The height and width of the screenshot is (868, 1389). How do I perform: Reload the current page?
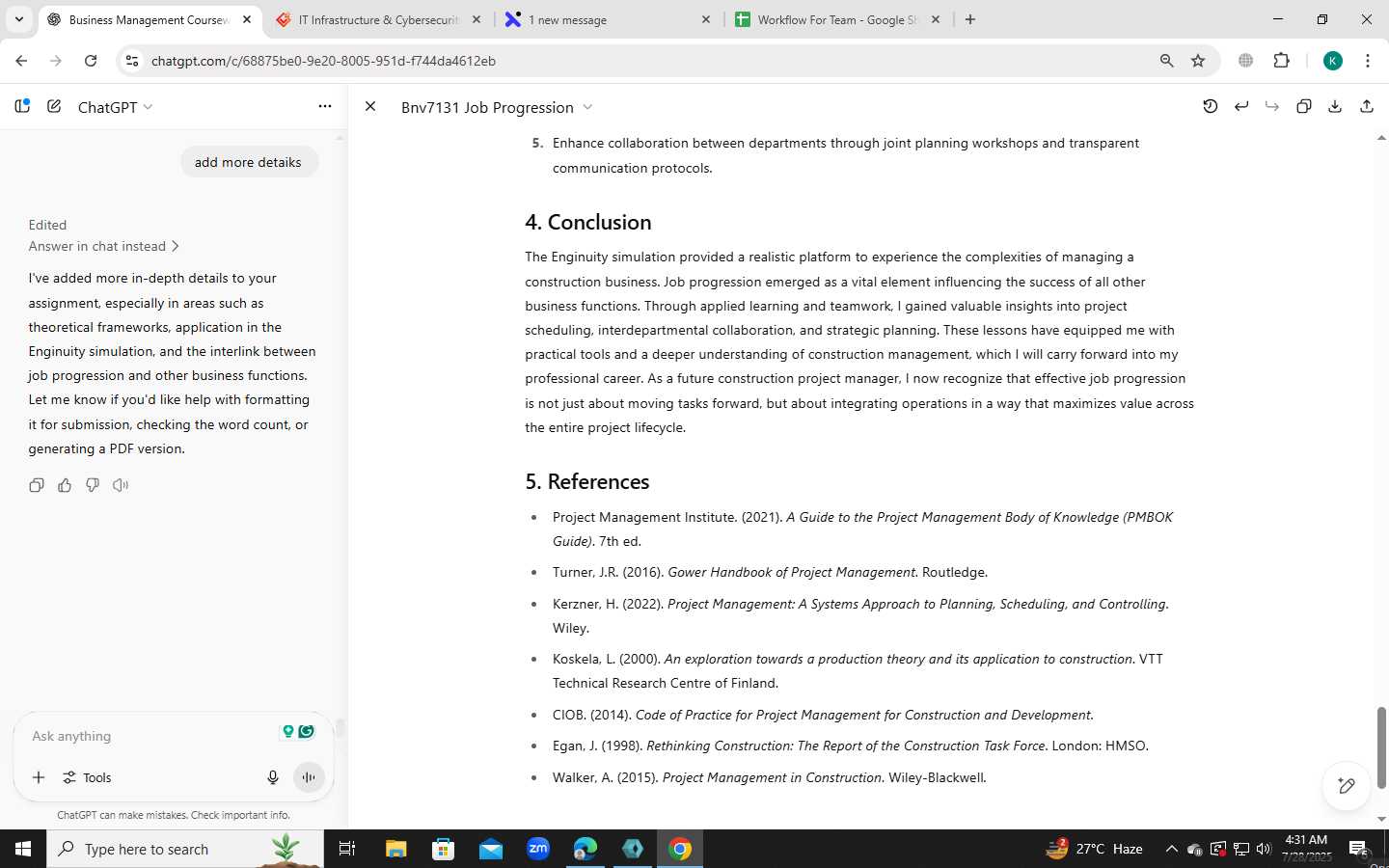pyautogui.click(x=91, y=61)
